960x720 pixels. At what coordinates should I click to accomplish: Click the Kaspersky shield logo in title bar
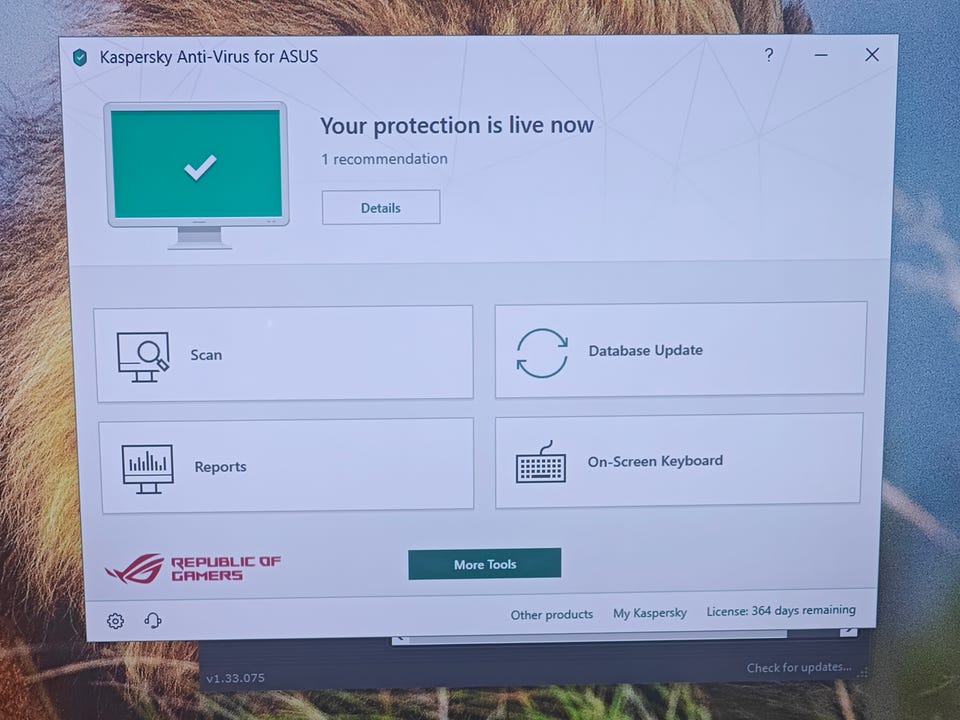(80, 58)
